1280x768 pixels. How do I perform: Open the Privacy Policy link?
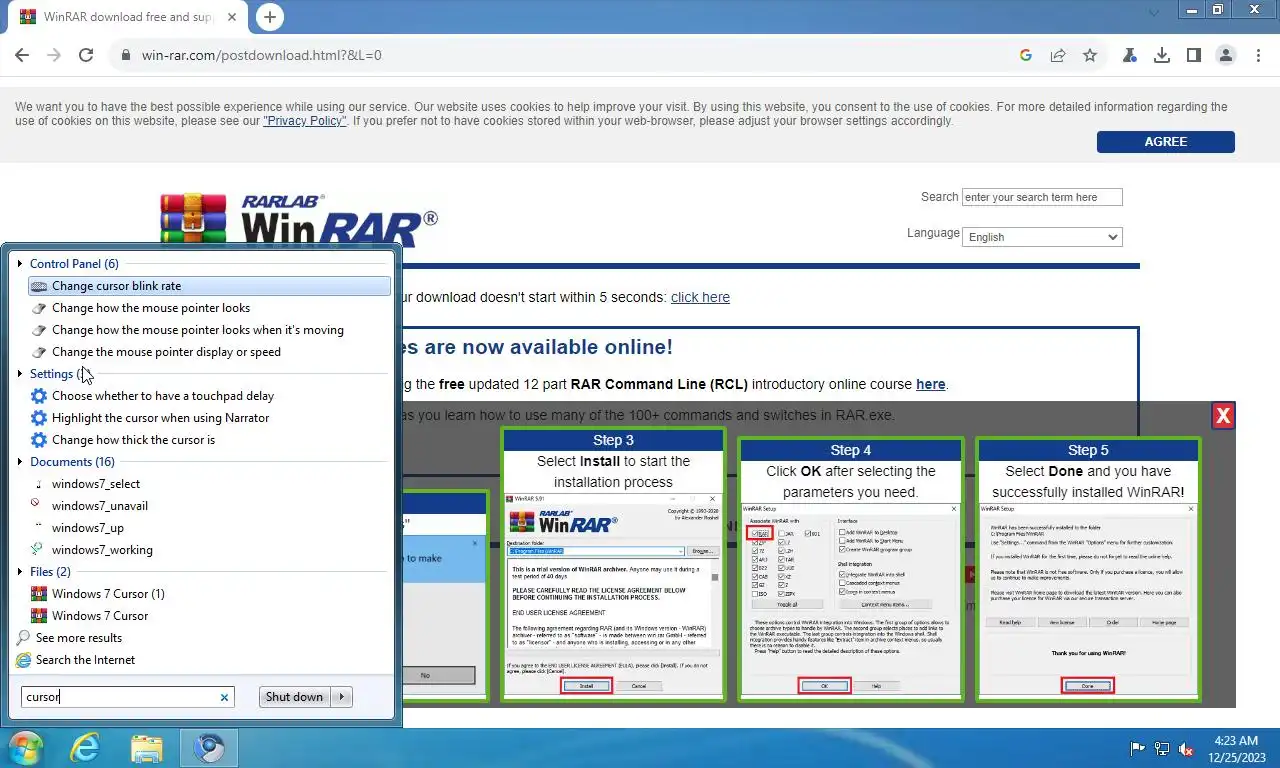(x=305, y=121)
